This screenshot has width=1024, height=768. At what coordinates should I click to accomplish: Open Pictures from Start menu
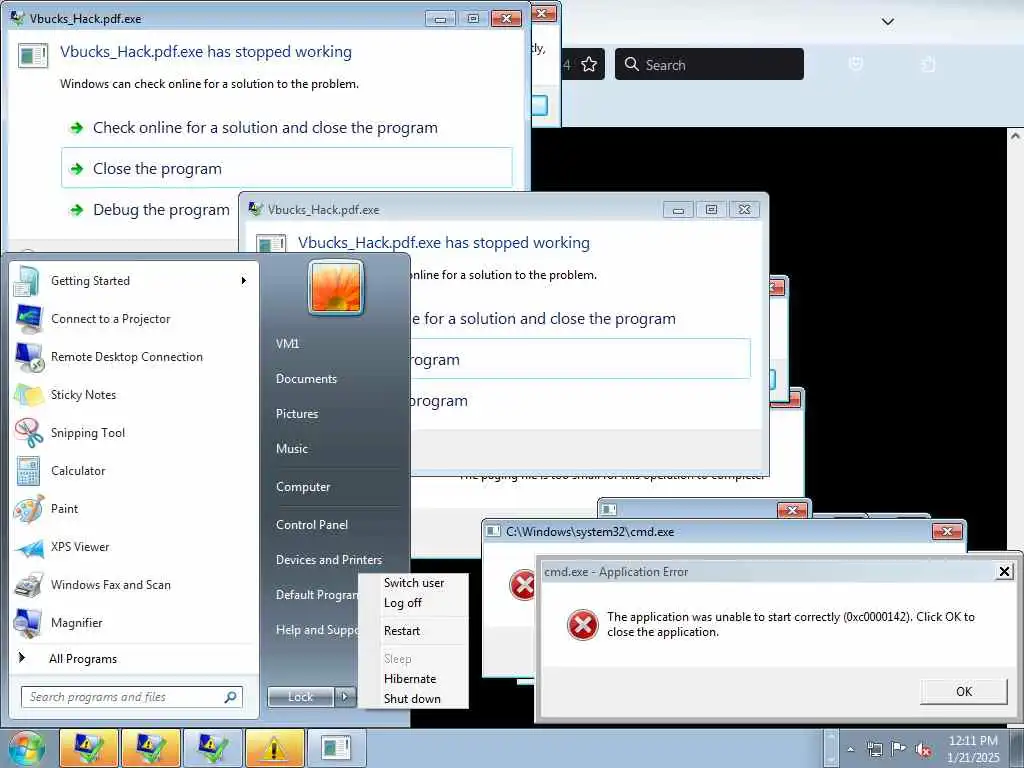tap(297, 413)
